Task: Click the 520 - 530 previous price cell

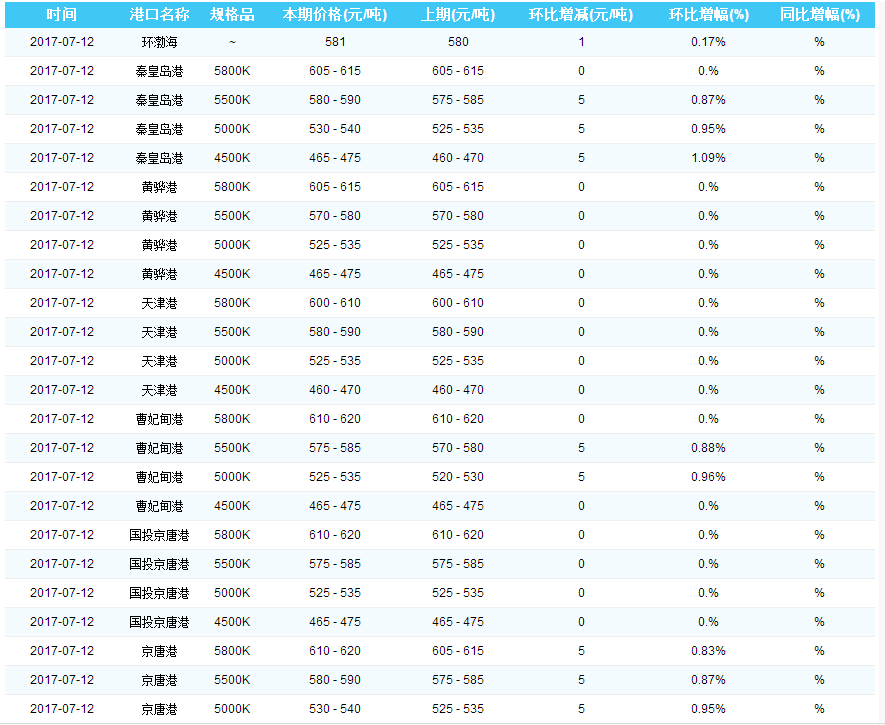Action: point(457,477)
